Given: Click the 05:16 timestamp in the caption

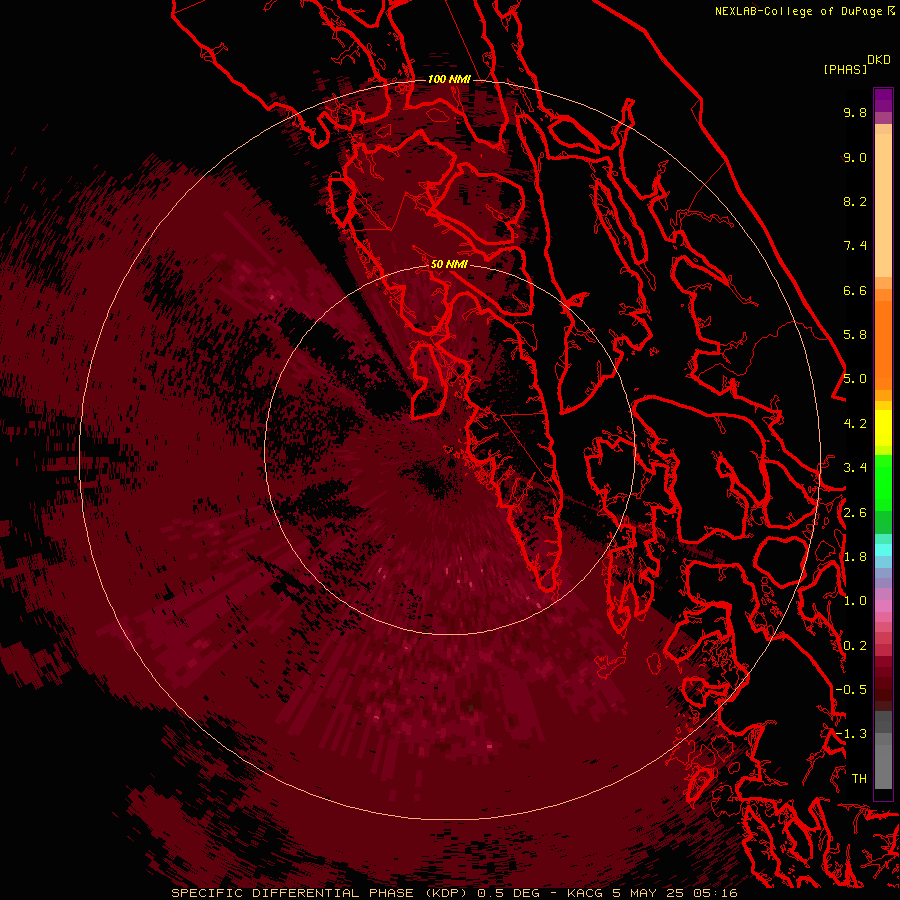Looking at the screenshot, I should [718, 893].
